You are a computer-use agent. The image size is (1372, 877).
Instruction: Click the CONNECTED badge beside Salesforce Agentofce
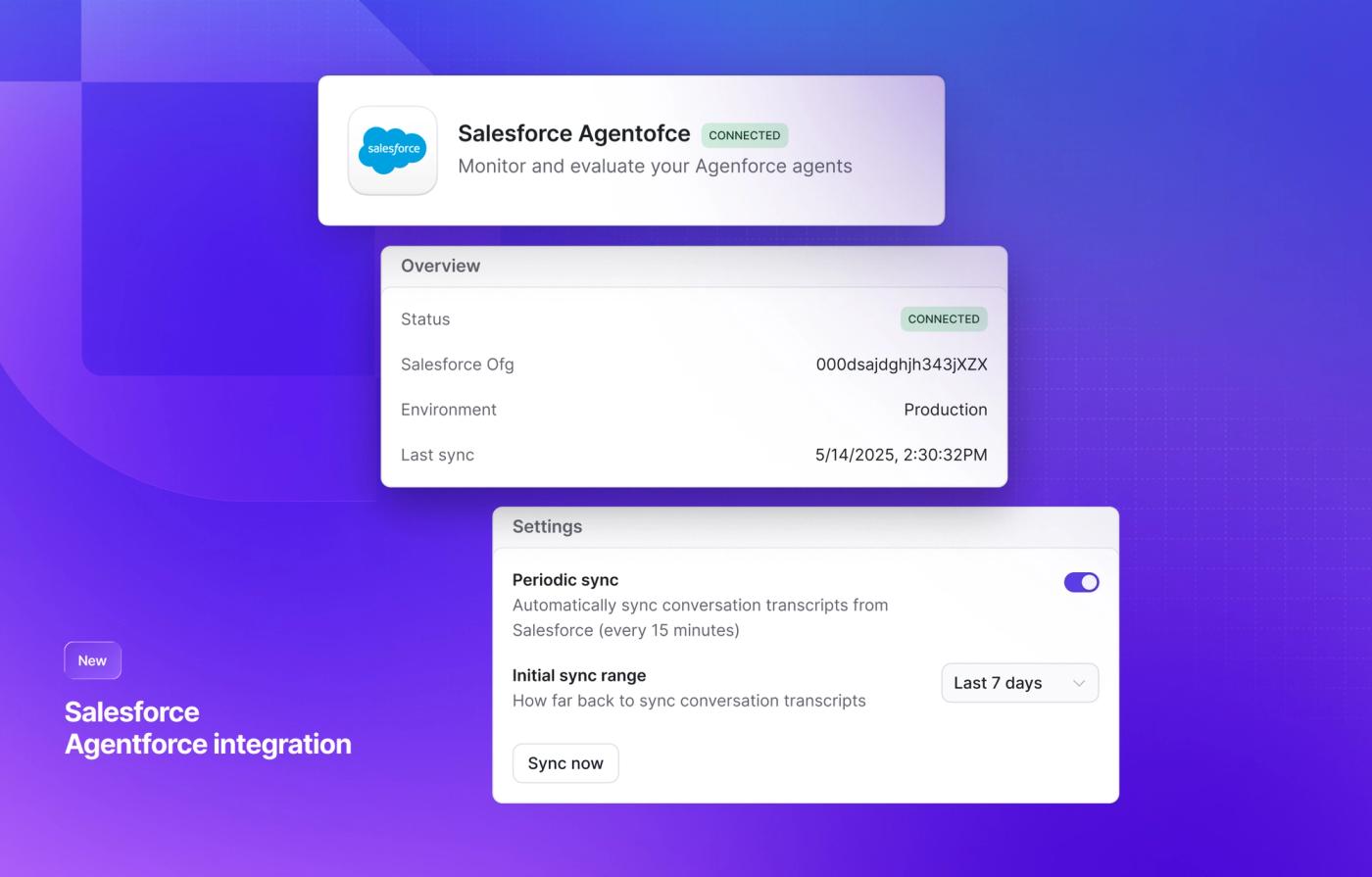pos(745,135)
